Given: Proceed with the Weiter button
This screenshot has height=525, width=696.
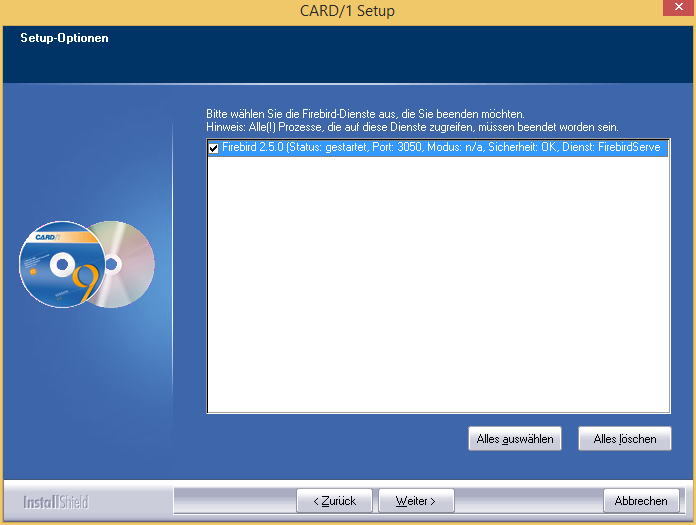Looking at the screenshot, I should coord(416,501).
